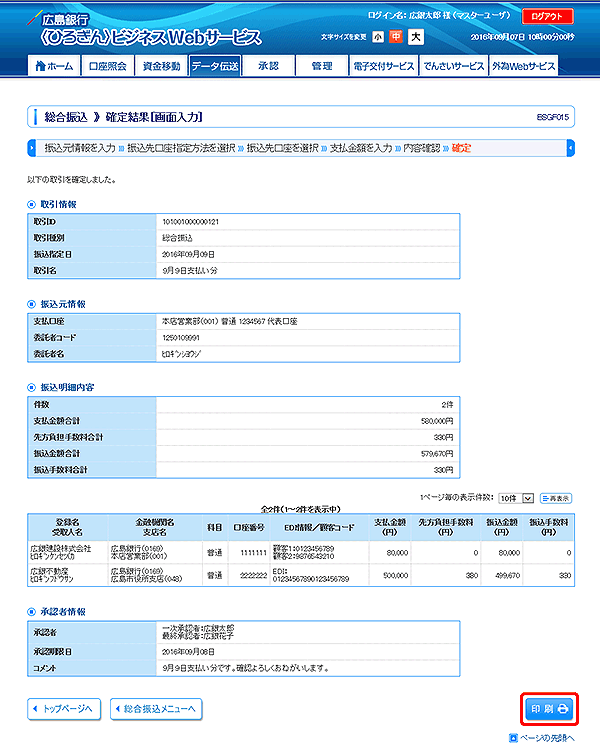Open でんさいサービス tab
This screenshot has width=600, height=750.
[454, 66]
